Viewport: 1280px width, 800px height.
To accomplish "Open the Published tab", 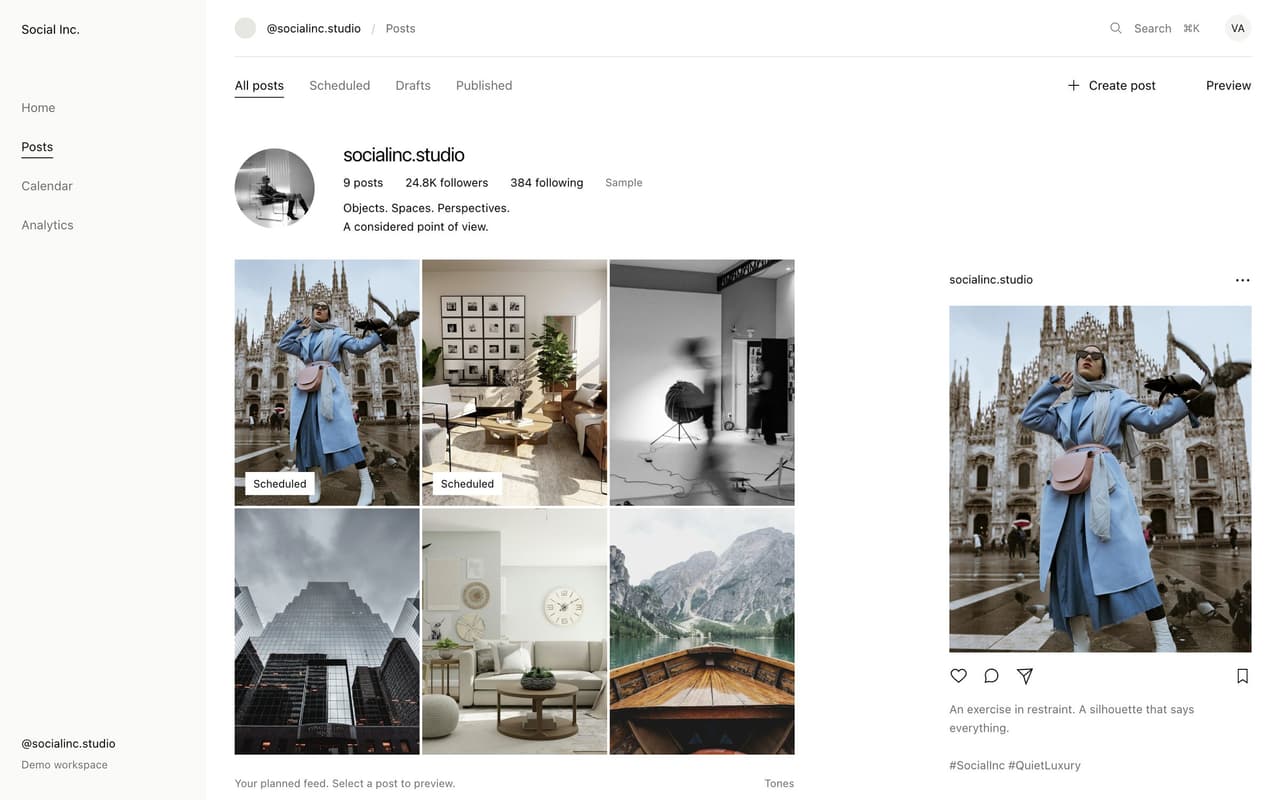I will (484, 86).
